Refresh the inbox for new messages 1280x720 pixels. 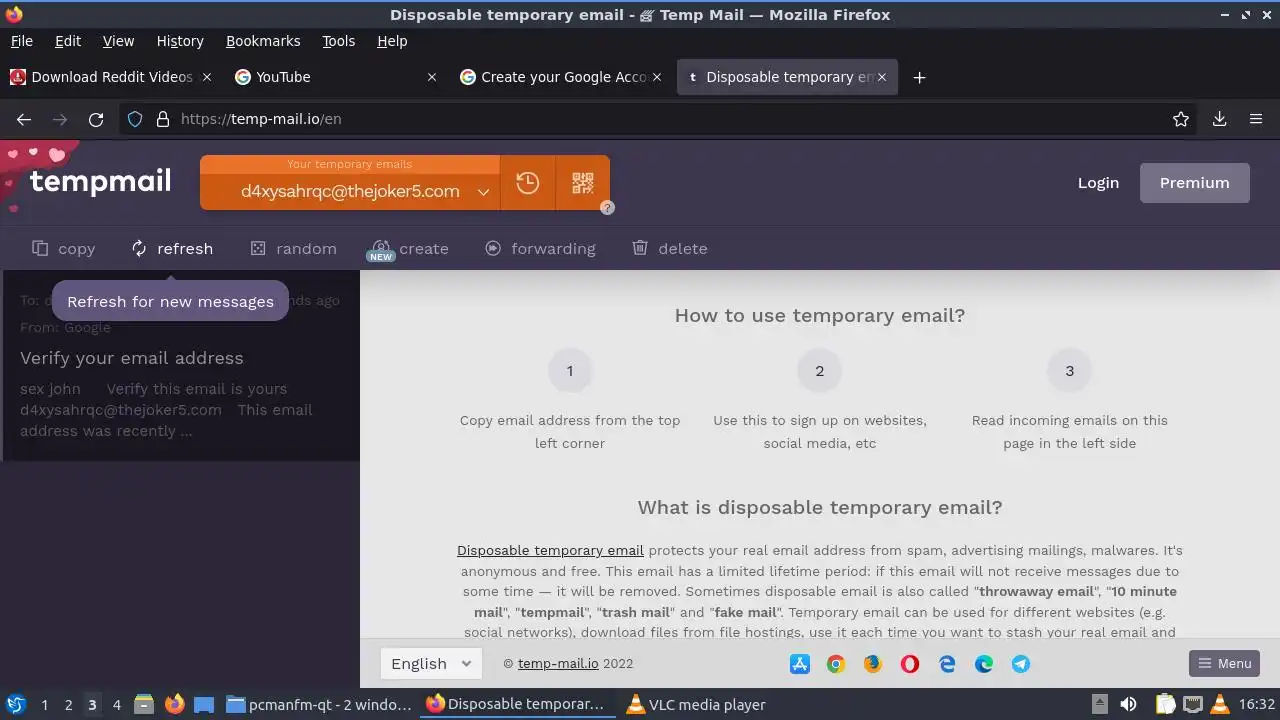172,249
